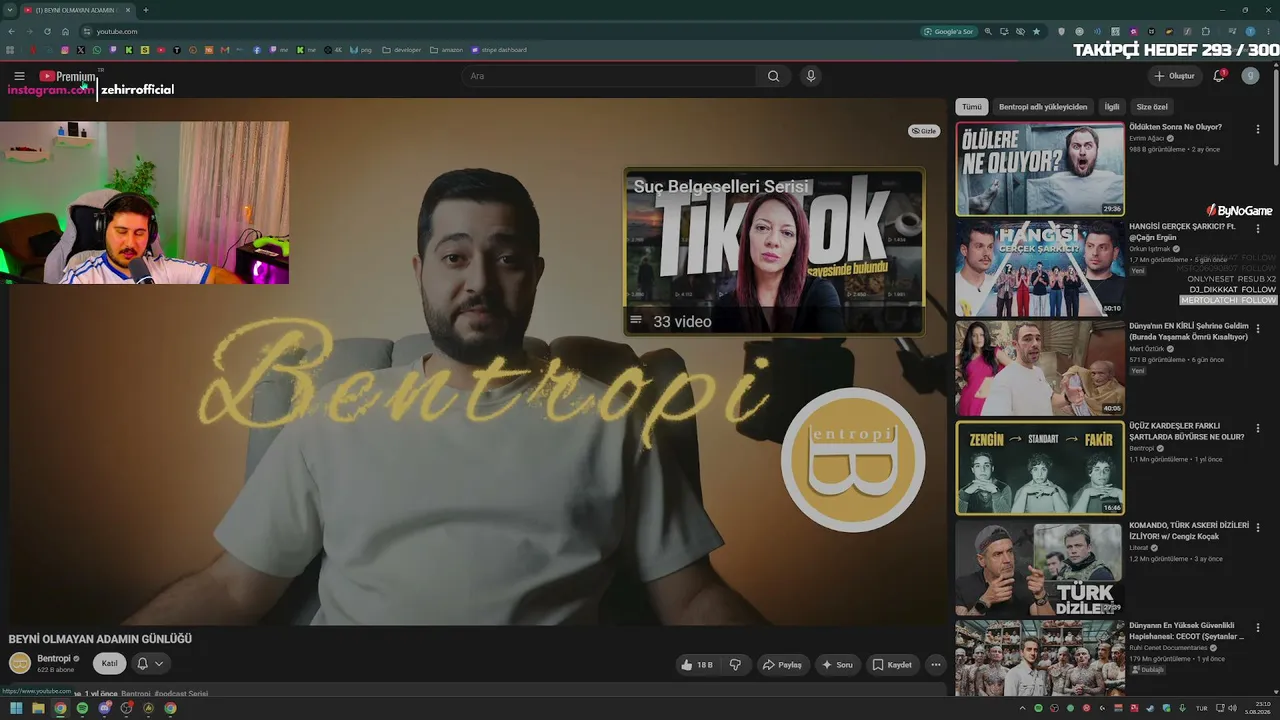Viewport: 1280px width, 720px height.
Task: Open the developer bookmarks folder
Action: pos(401,50)
